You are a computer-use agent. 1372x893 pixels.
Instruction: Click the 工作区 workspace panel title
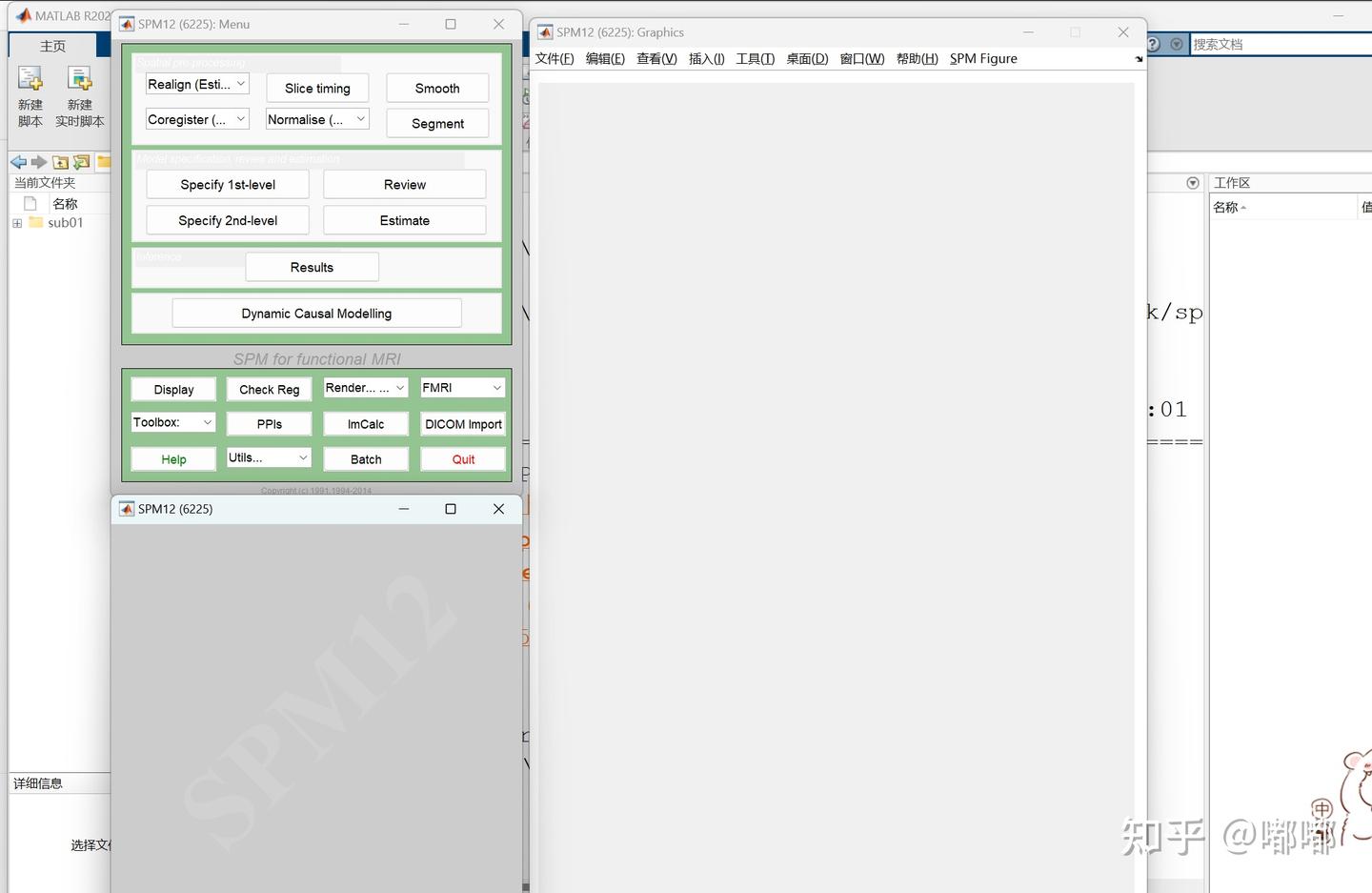tap(1232, 183)
